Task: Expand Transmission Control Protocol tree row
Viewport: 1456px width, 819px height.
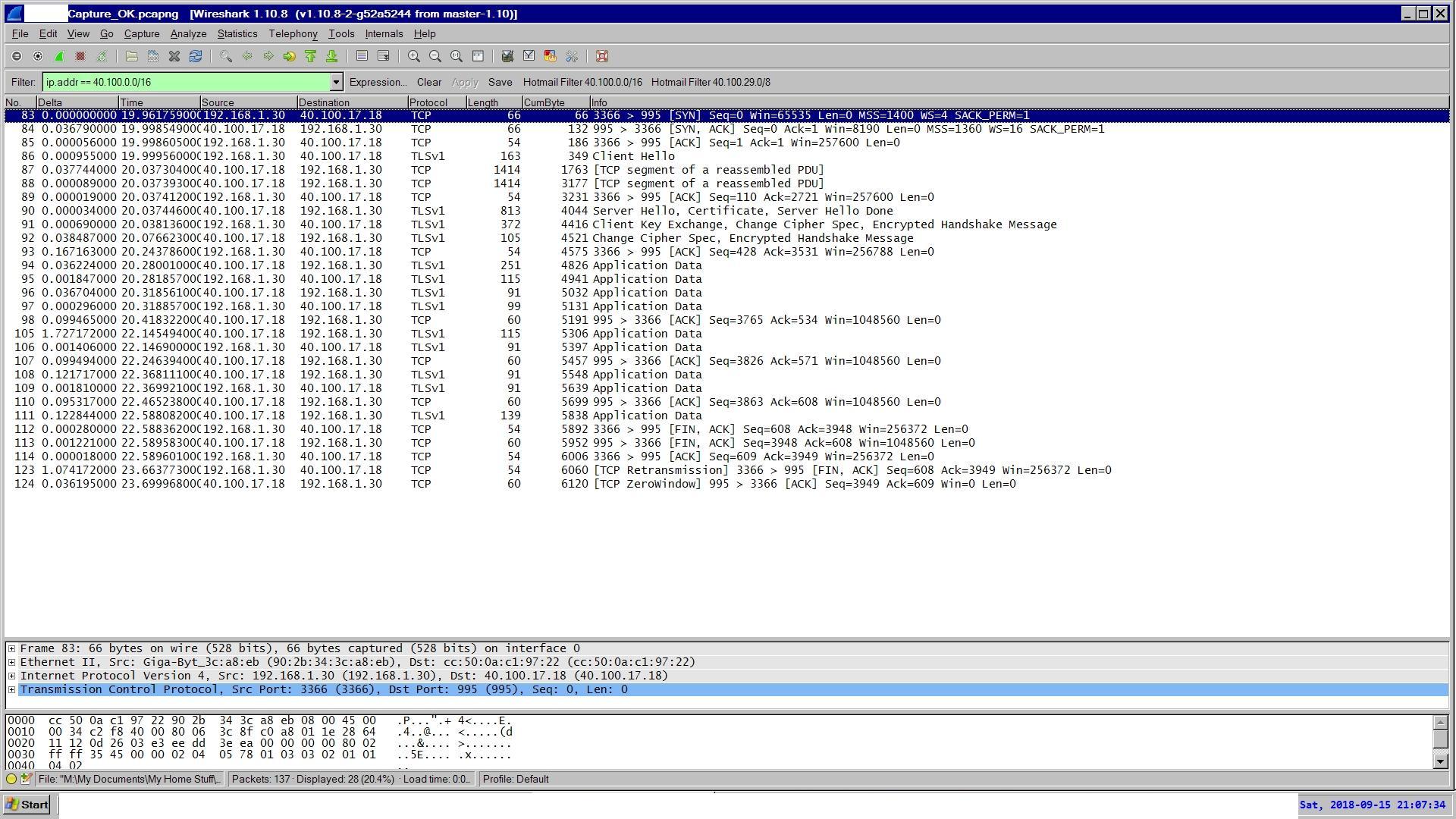Action: click(x=11, y=689)
